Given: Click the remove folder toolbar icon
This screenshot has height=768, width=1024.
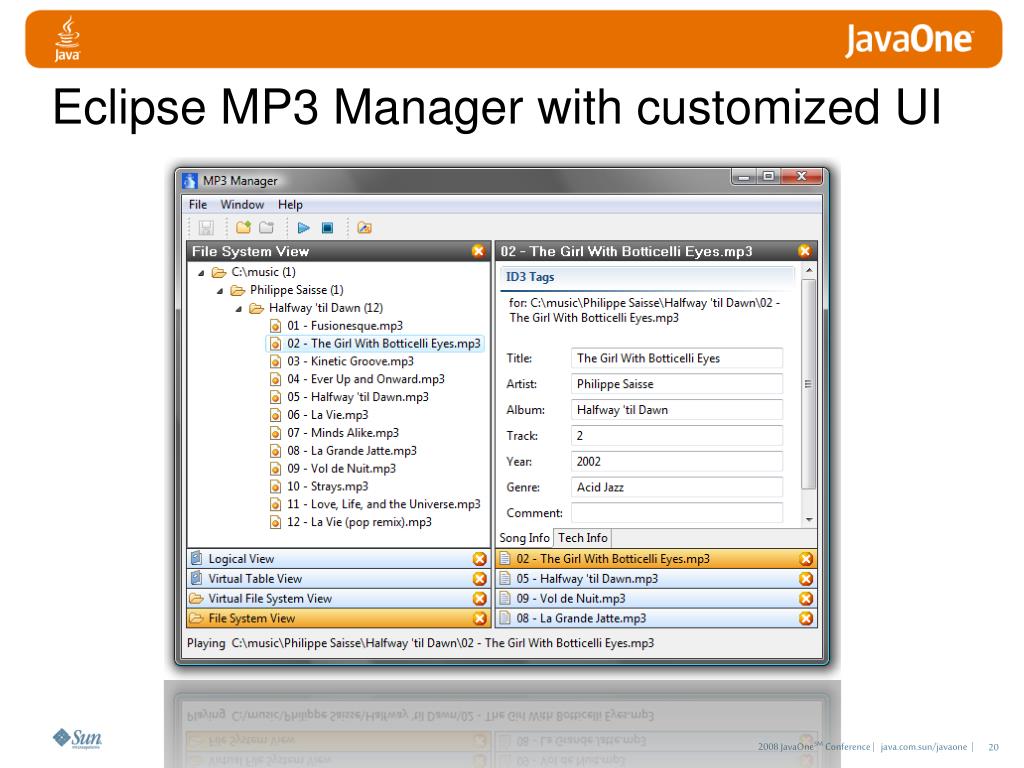Looking at the screenshot, I should click(x=266, y=227).
